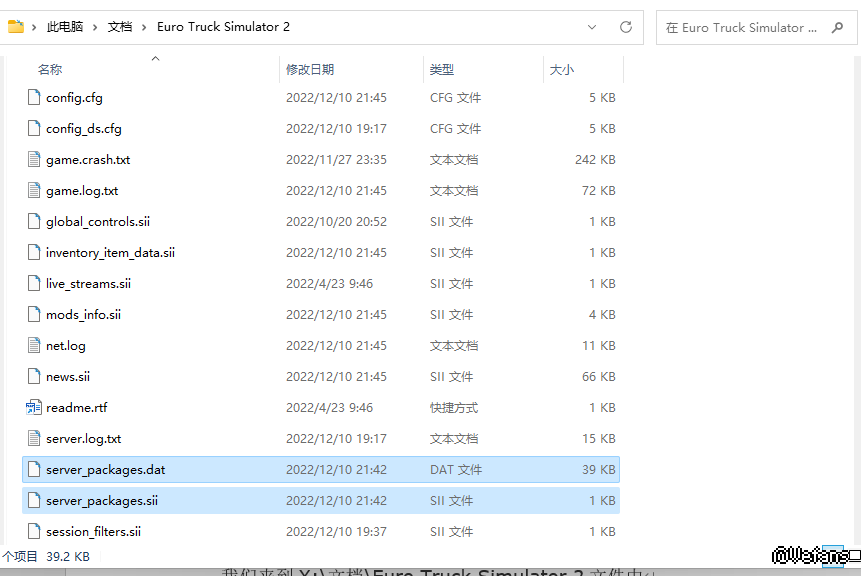
Task: Sort files by 名称 column header
Action: point(50,70)
